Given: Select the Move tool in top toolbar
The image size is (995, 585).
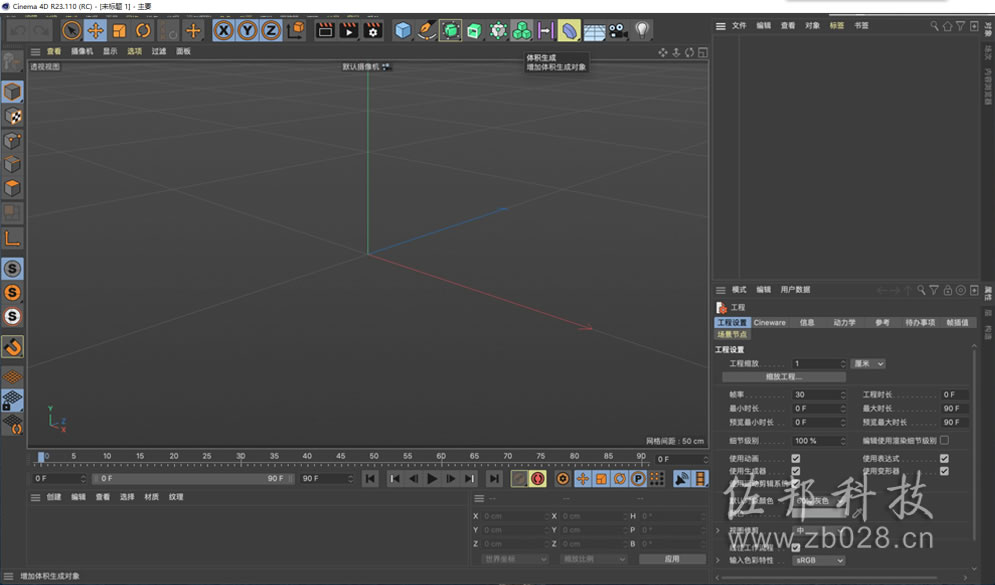Looking at the screenshot, I should [x=95, y=30].
